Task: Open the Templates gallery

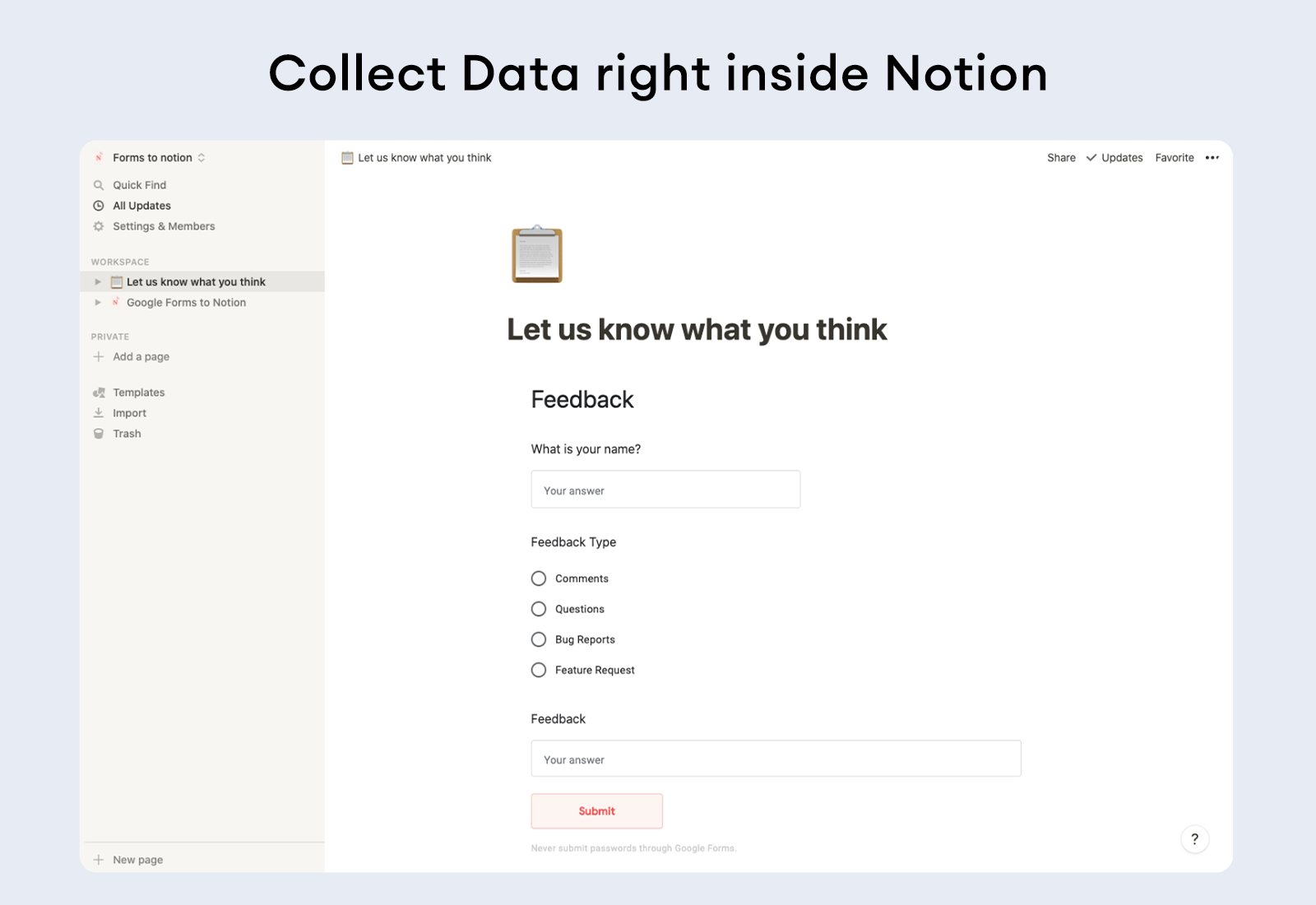Action: pyautogui.click(x=138, y=392)
